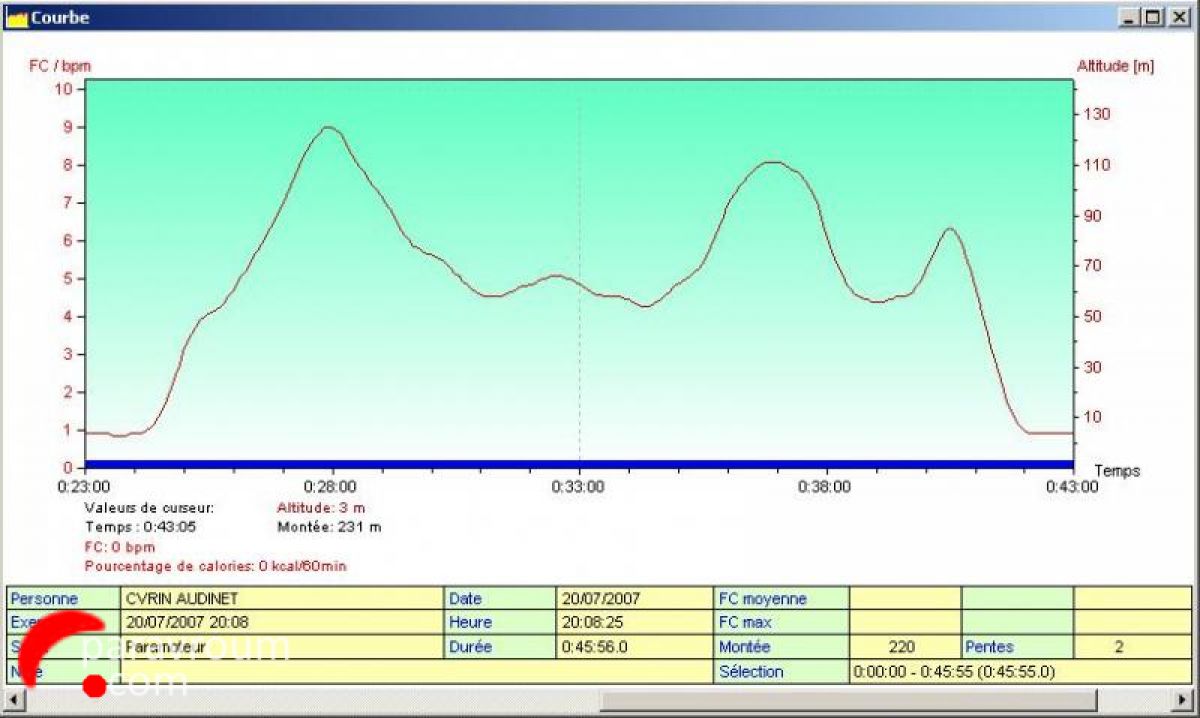Click the FC / bpm axis label
Image resolution: width=1200 pixels, height=718 pixels.
pos(58,66)
